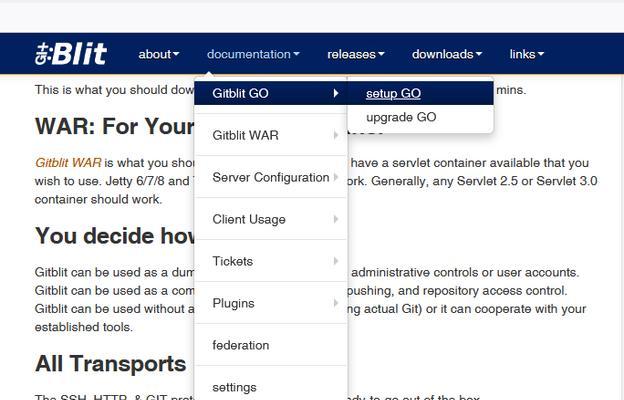Click the Gitblit logo in navbar
Image resolution: width=624 pixels, height=400 pixels.
tap(71, 54)
